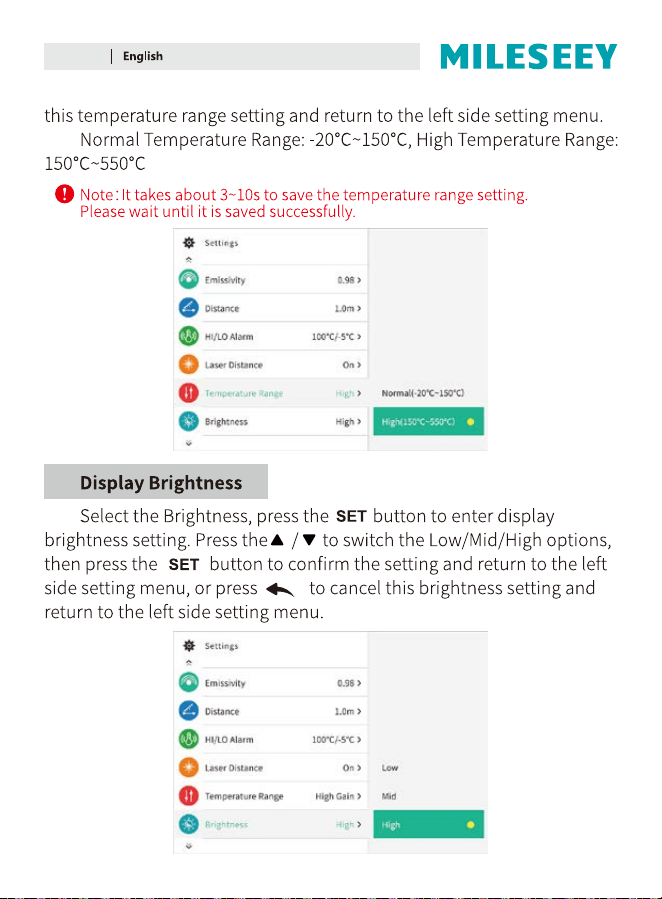Click the Display Brightness section heading
The width and height of the screenshot is (662, 899).
click(x=161, y=482)
